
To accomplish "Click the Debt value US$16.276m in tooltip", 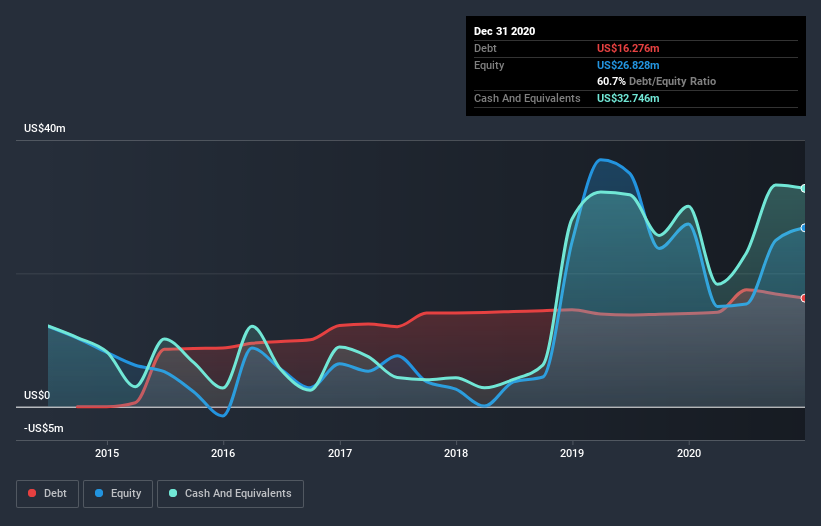I will [x=628, y=48].
